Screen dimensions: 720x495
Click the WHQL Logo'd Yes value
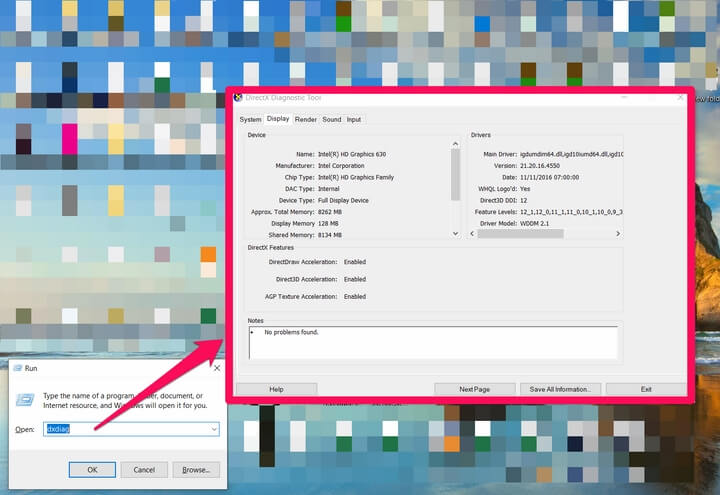525,189
